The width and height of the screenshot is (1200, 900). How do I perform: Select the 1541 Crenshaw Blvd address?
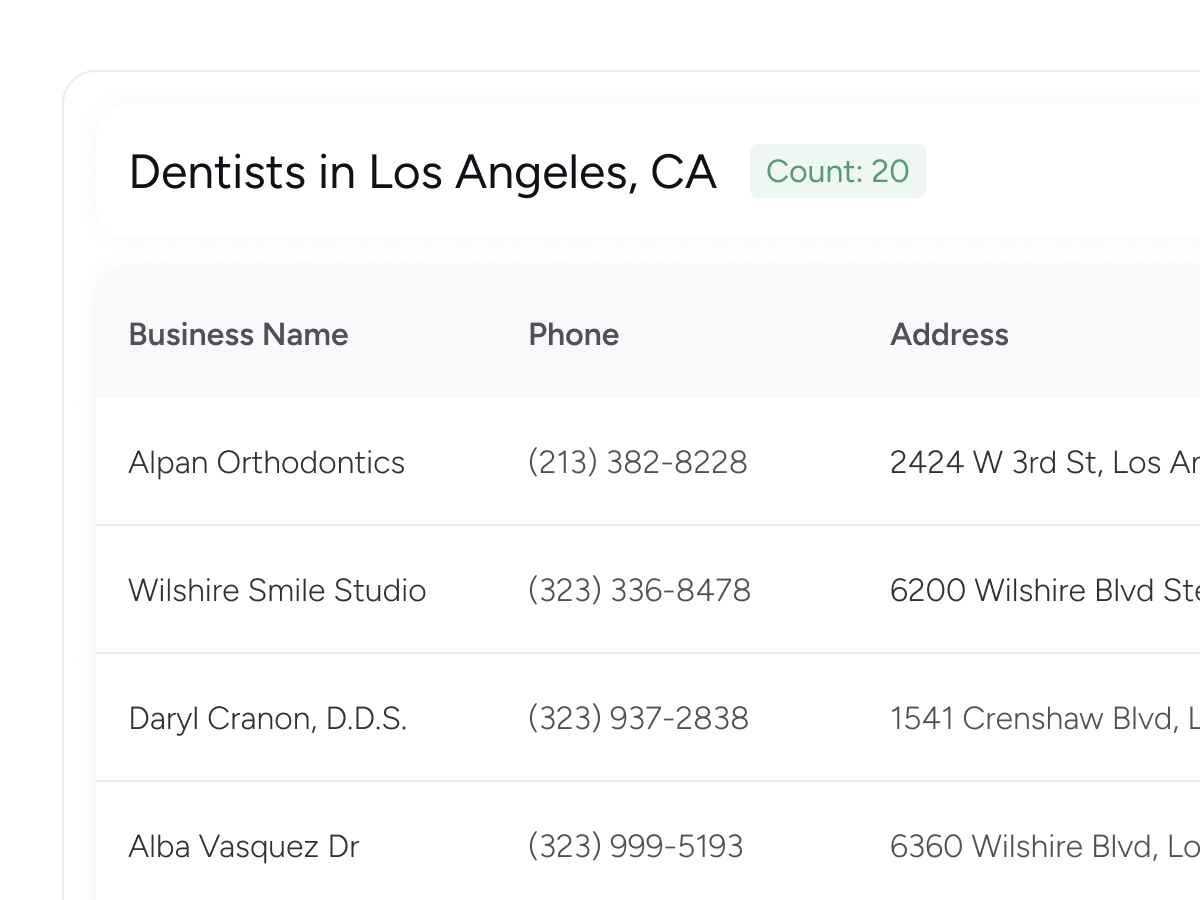[x=1045, y=718]
